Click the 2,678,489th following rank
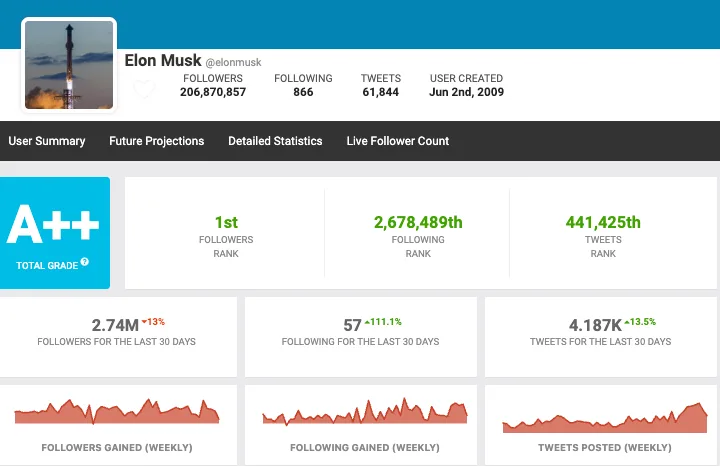The width and height of the screenshot is (720, 466). (418, 223)
